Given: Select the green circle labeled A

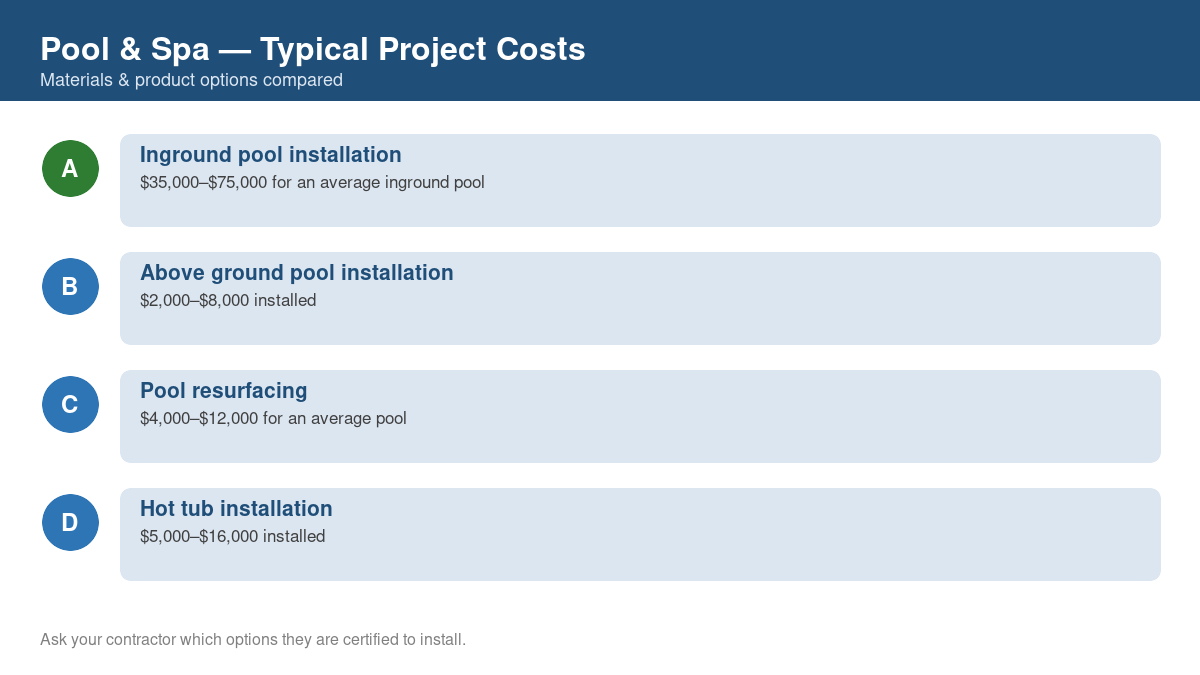Looking at the screenshot, I should pos(70,168).
